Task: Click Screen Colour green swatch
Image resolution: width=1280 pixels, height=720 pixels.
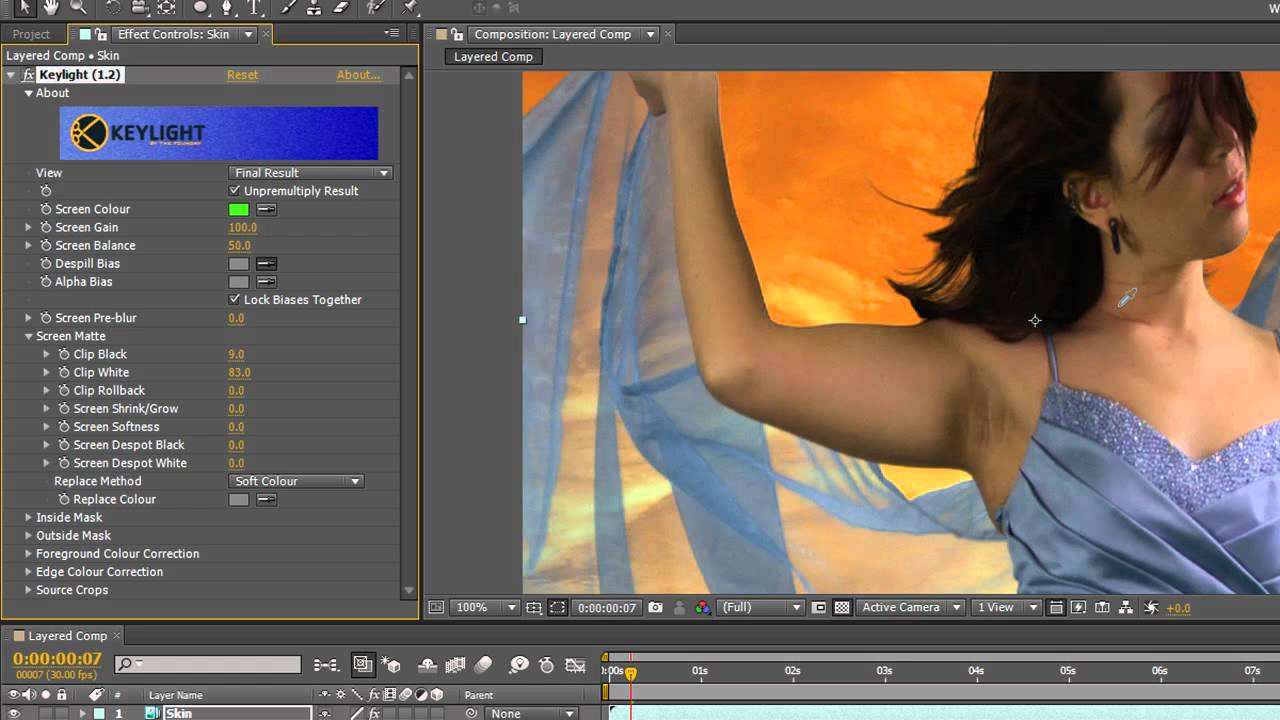Action: 238,210
